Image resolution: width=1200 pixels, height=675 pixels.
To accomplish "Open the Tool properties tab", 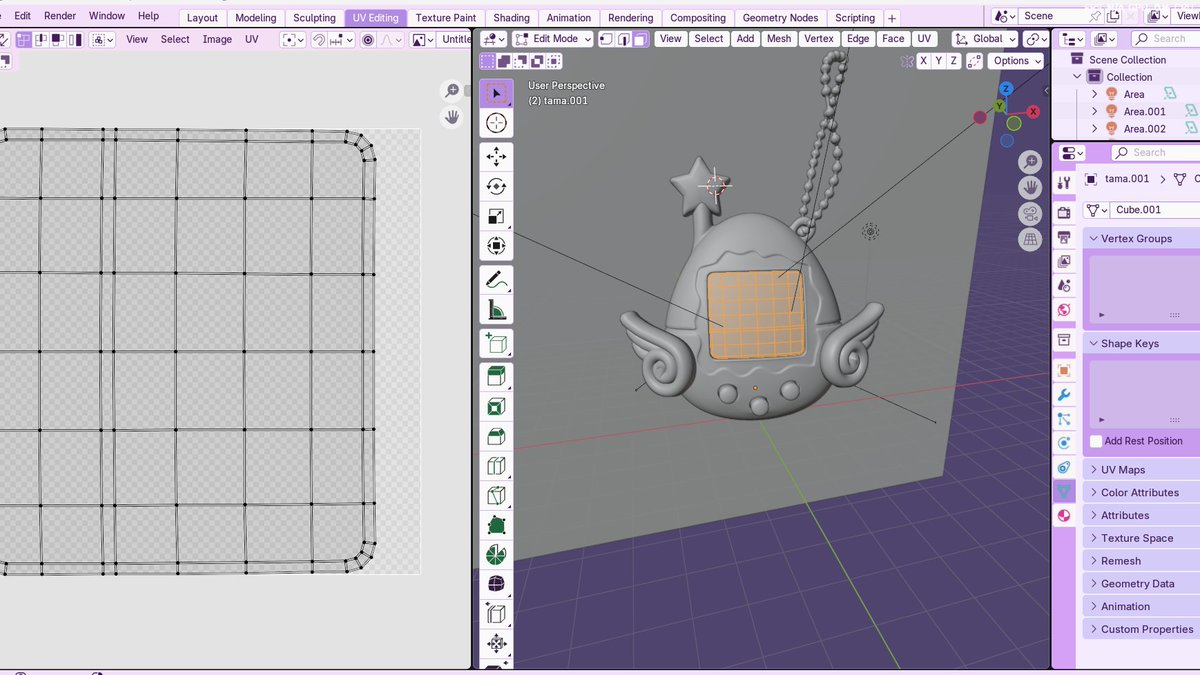I will pyautogui.click(x=1064, y=183).
